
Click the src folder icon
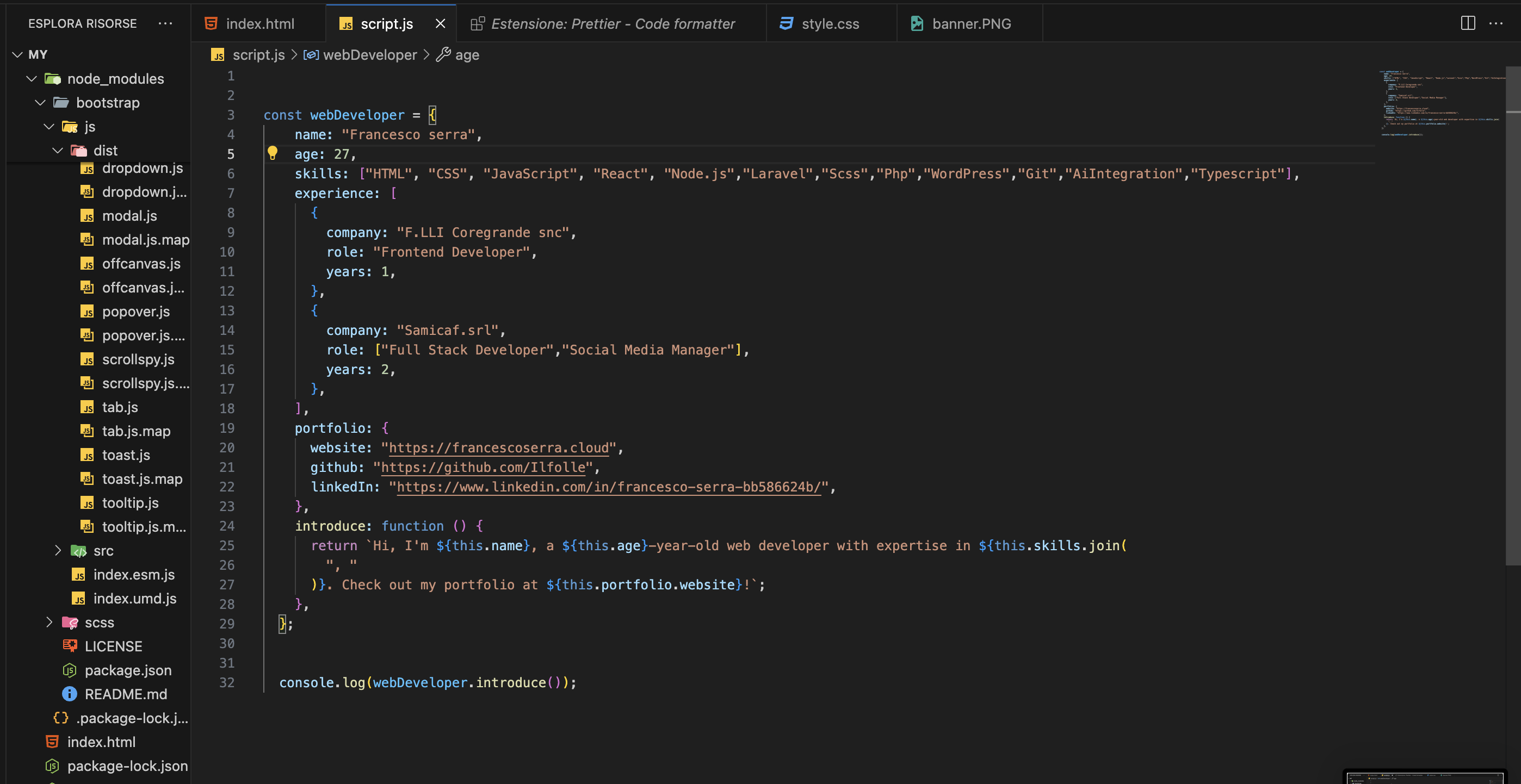[x=78, y=551]
